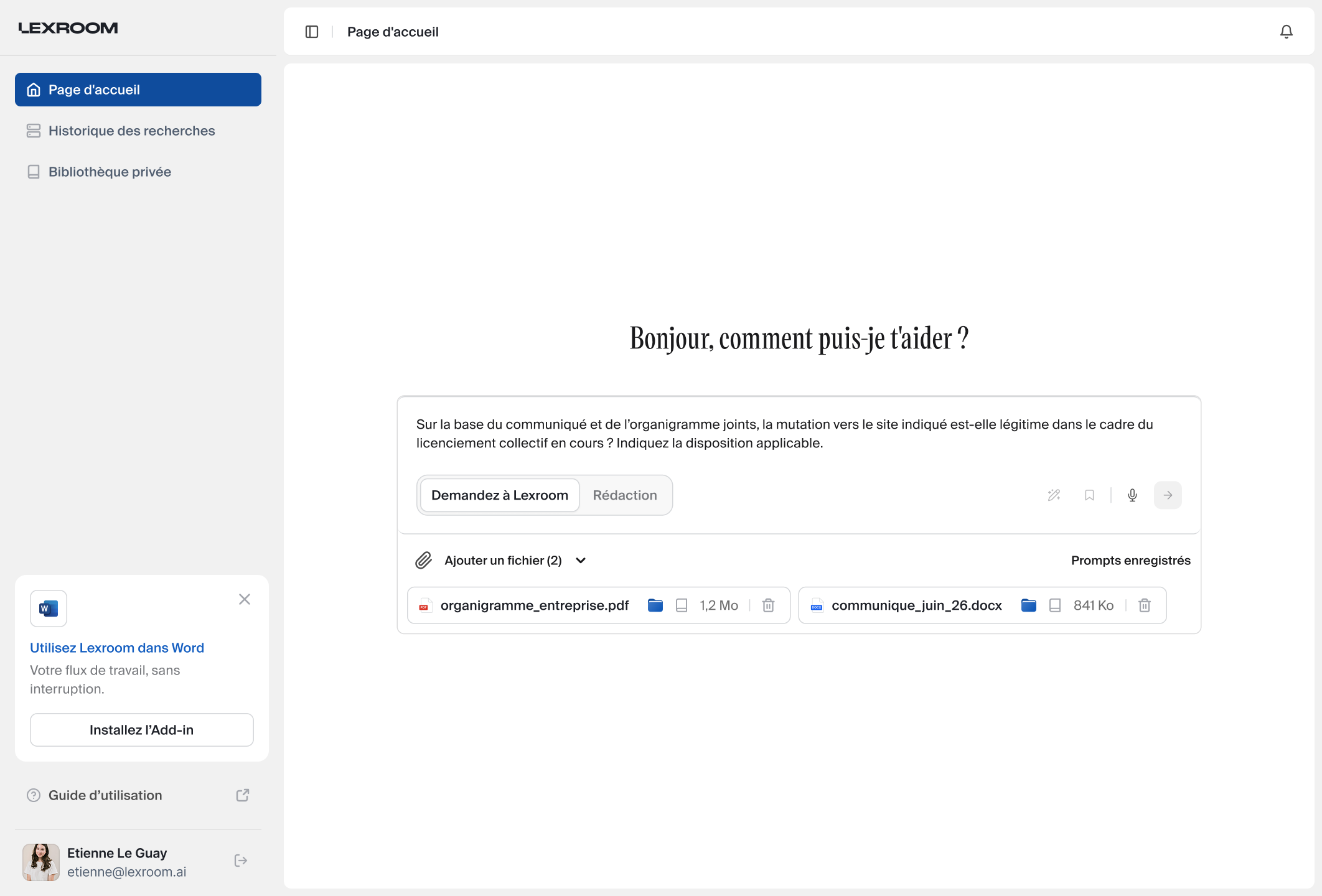Click book icon for communique_juin_26.docx

[x=1055, y=605]
